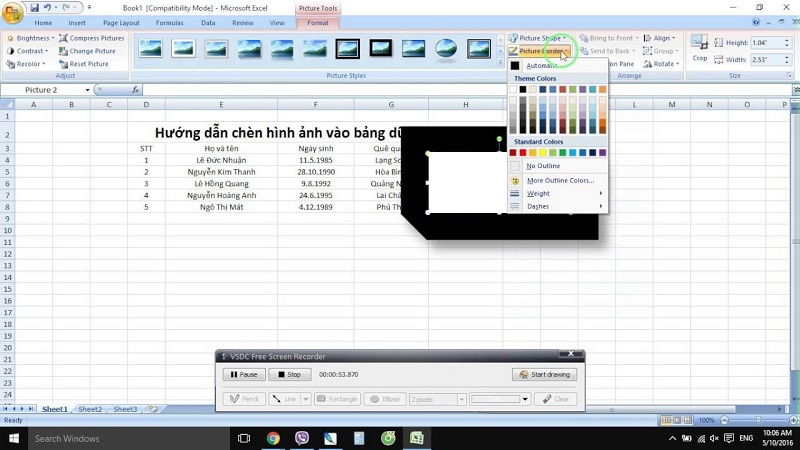Screen dimensions: 800x450
Task: Click cell with name Lê Đức Nhuận
Action: [x=221, y=160]
